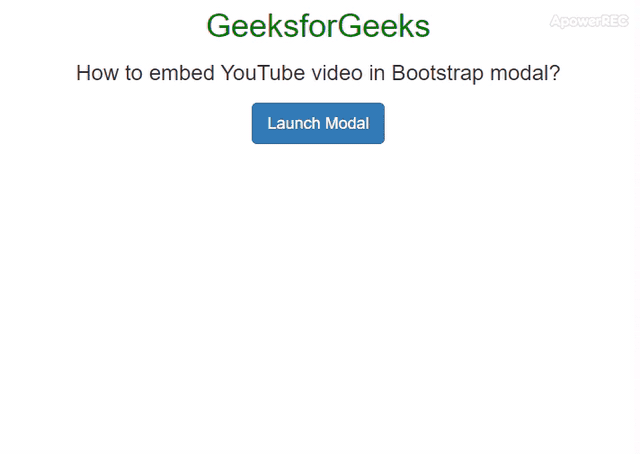The height and width of the screenshot is (454, 640).
Task: Click the final letter s of GeeksforGeeks
Action: click(x=423, y=29)
